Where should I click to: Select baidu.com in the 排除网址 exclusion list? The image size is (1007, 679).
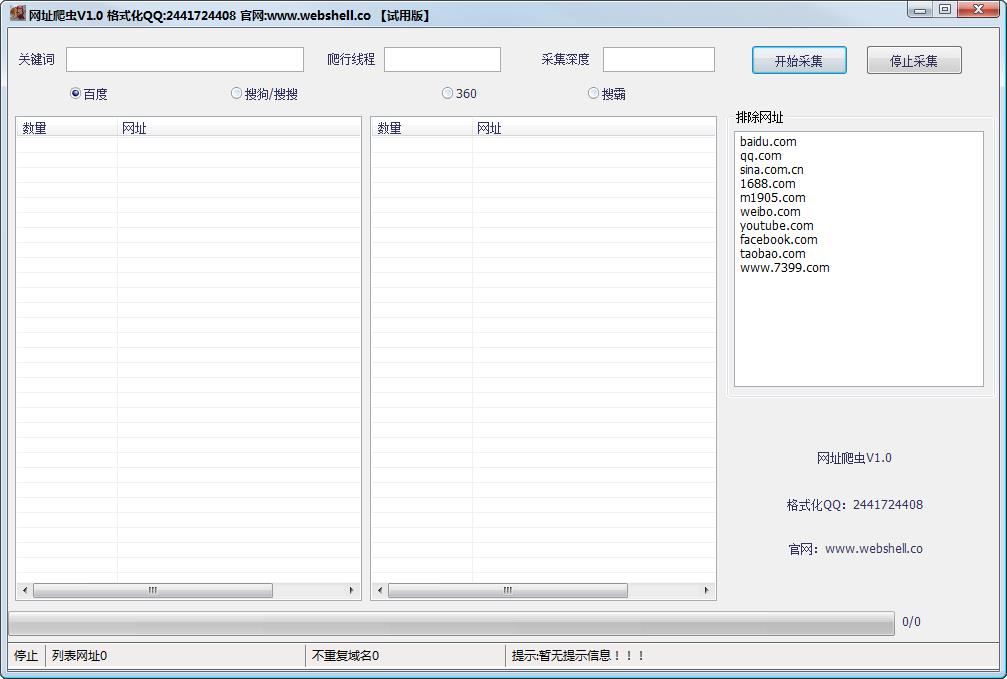click(769, 141)
